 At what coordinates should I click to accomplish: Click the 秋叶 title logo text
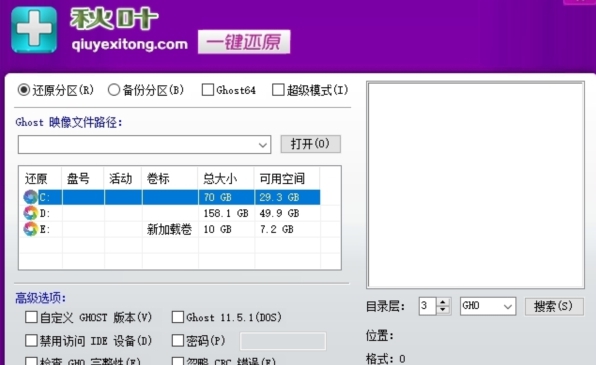coord(114,19)
